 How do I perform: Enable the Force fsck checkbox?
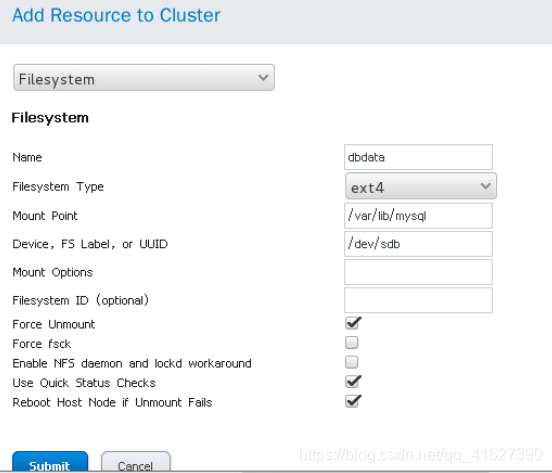click(x=352, y=342)
